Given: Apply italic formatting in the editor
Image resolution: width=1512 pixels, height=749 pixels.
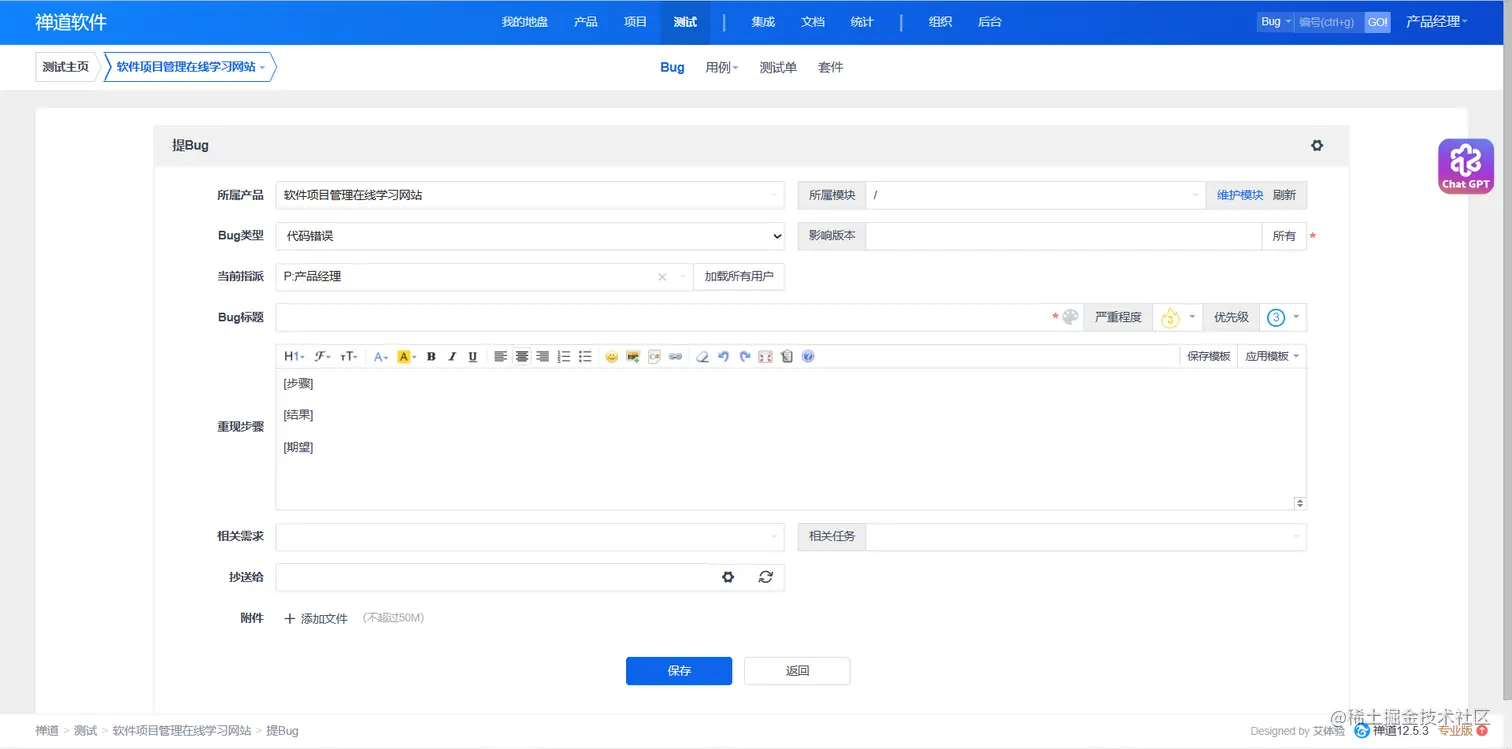Looking at the screenshot, I should pyautogui.click(x=452, y=356).
